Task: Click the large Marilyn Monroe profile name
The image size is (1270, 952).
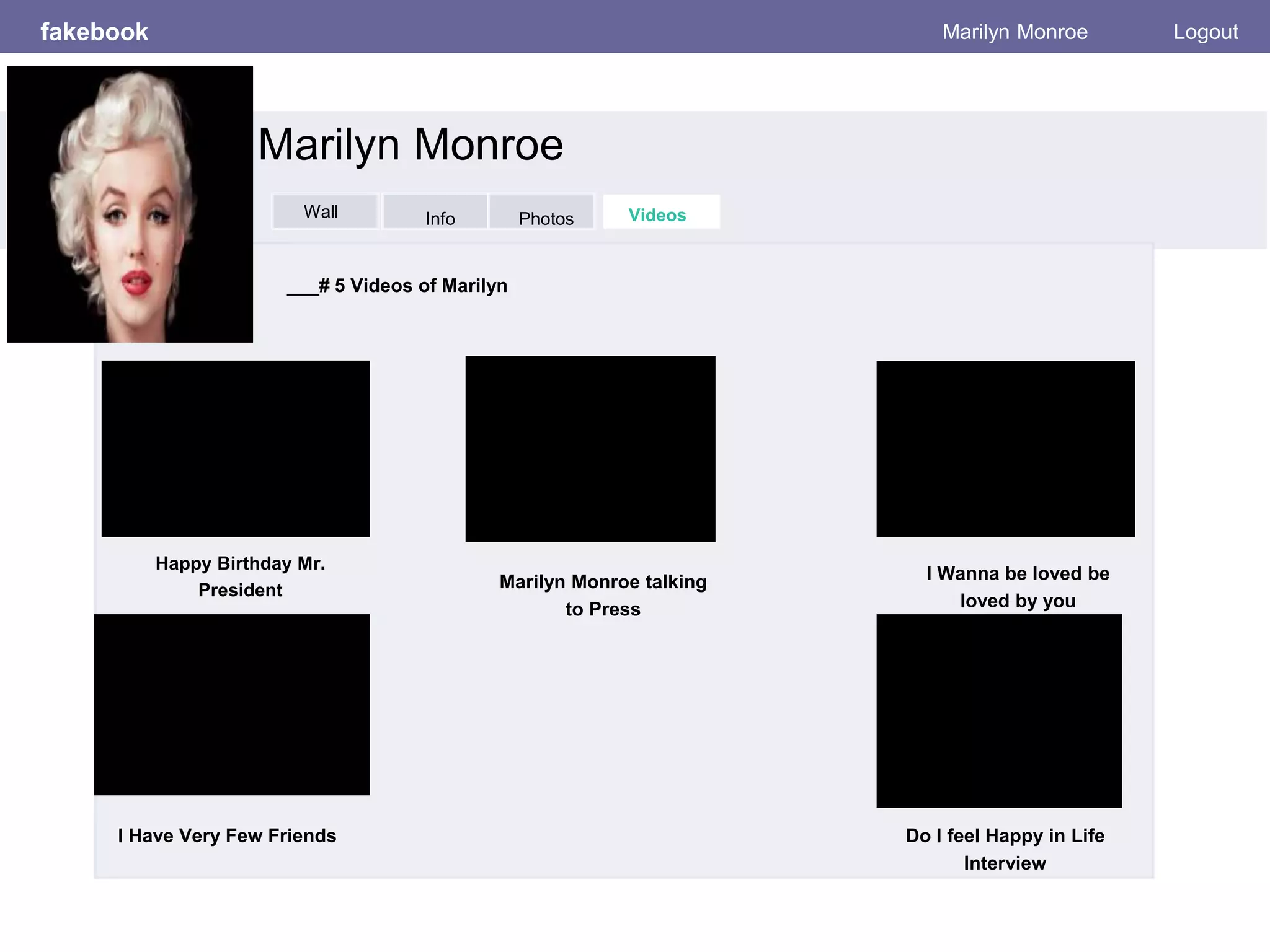Action: tap(411, 144)
